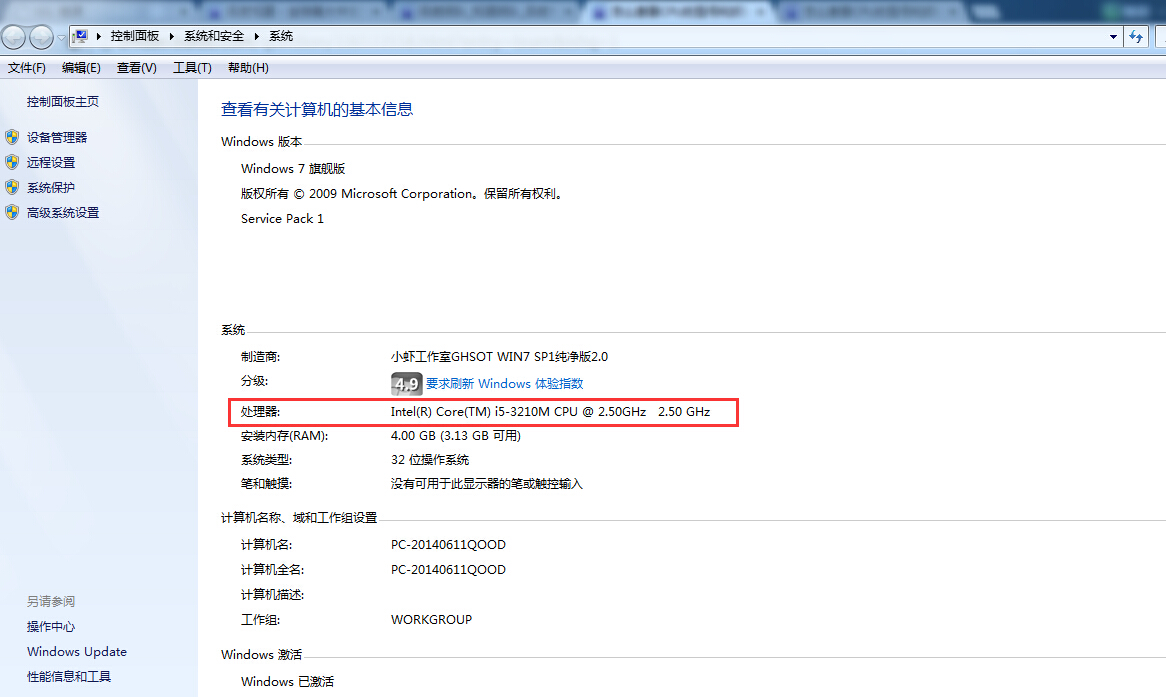Click the 计算机名 value PC-20140611QOOD
The width and height of the screenshot is (1166, 697).
click(448, 545)
